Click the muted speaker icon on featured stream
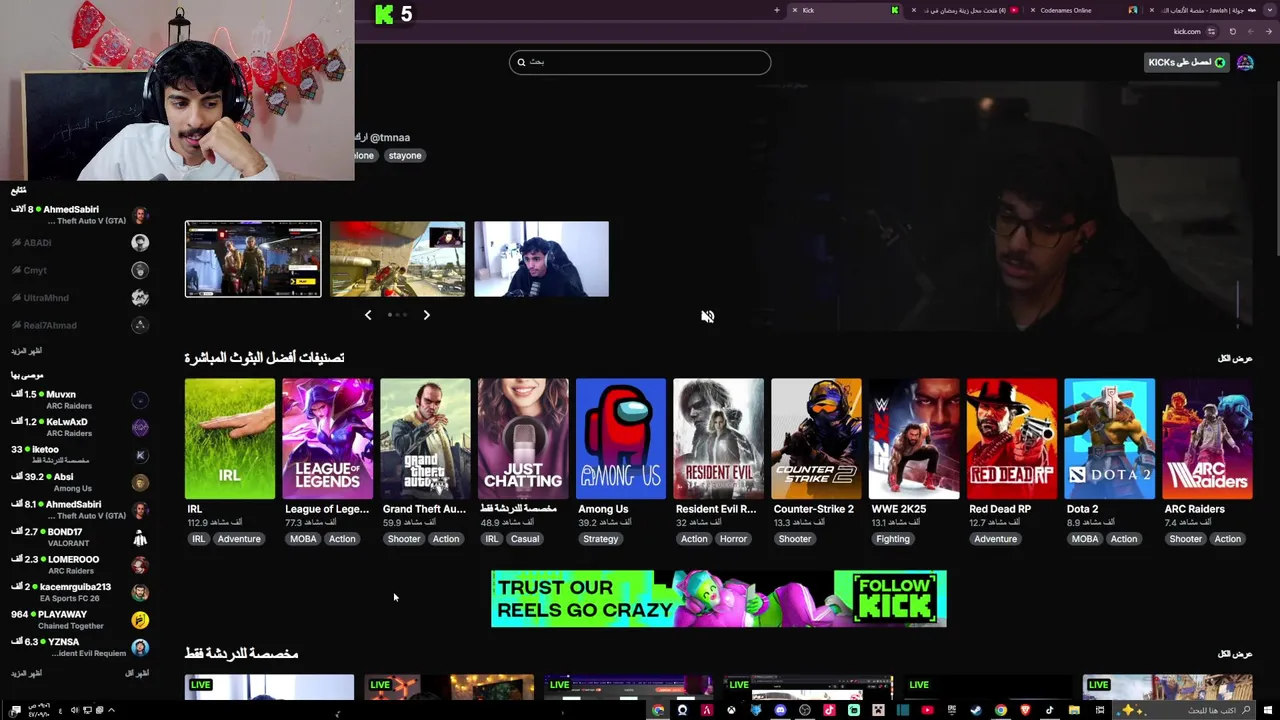Screen dimensions: 1280x720 coord(707,316)
